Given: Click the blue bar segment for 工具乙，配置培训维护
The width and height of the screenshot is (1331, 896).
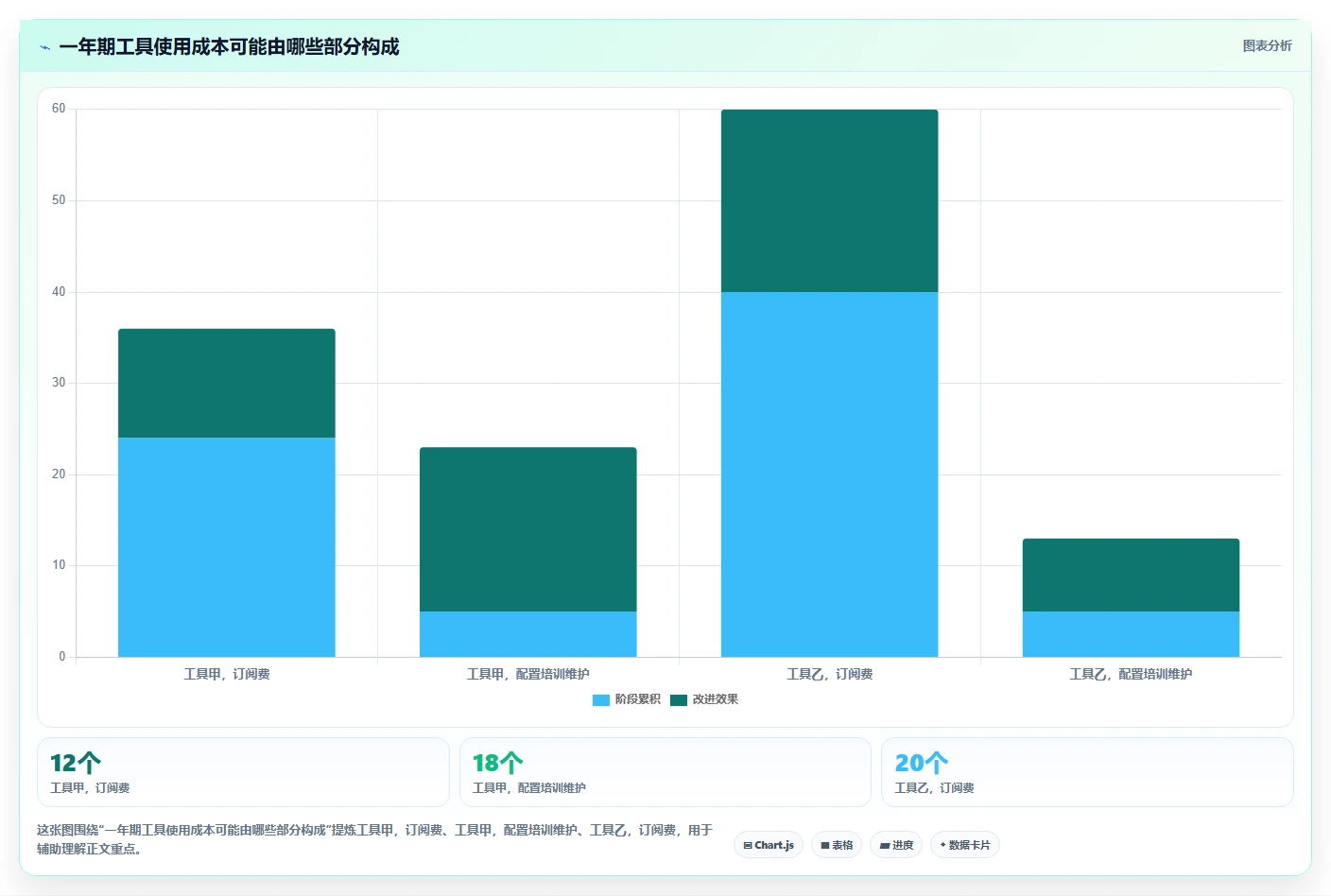Looking at the screenshot, I should click(1132, 634).
